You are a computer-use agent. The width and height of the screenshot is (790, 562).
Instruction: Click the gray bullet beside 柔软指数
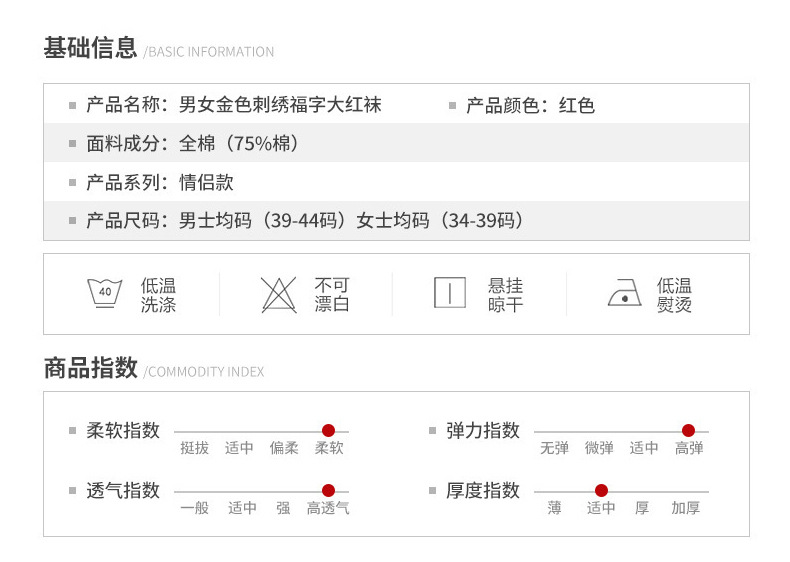tap(72, 431)
